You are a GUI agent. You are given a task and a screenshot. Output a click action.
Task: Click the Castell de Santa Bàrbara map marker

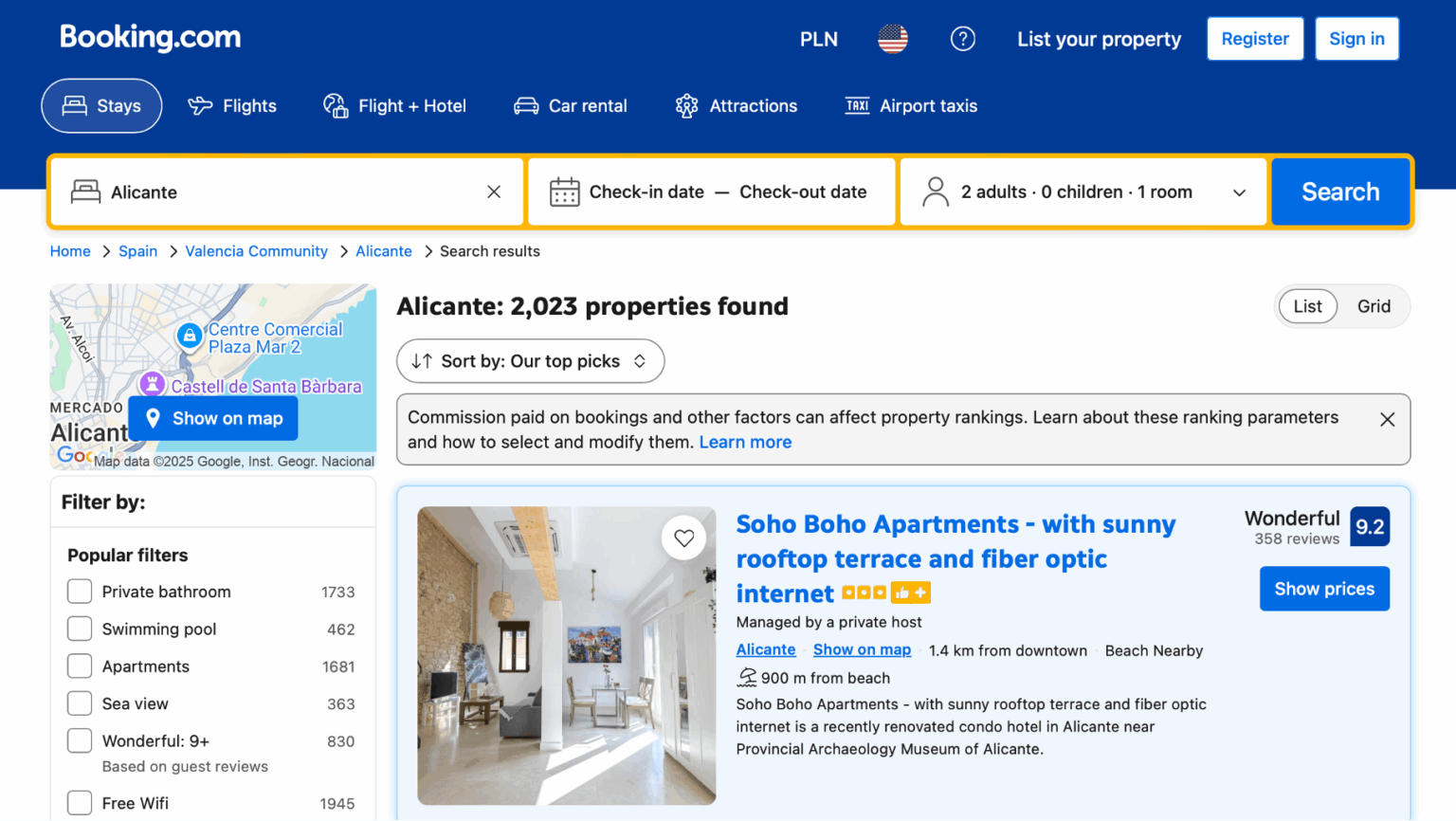[152, 384]
